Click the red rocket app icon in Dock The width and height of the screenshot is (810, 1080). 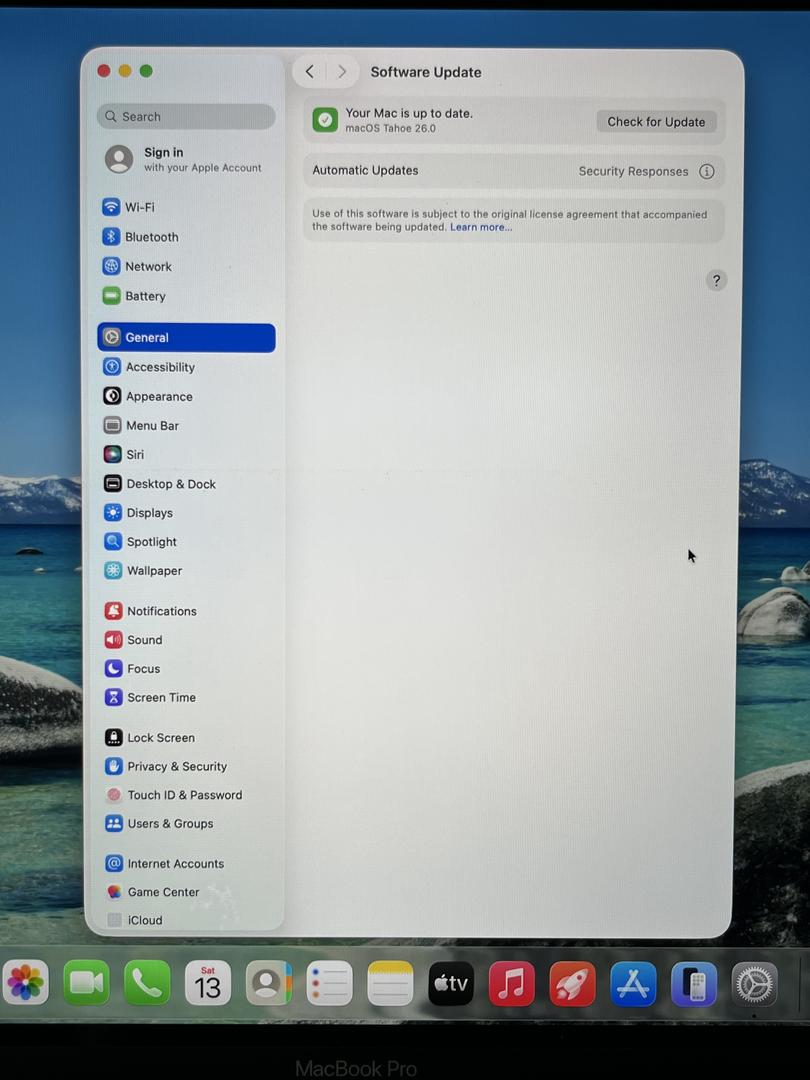click(x=572, y=984)
